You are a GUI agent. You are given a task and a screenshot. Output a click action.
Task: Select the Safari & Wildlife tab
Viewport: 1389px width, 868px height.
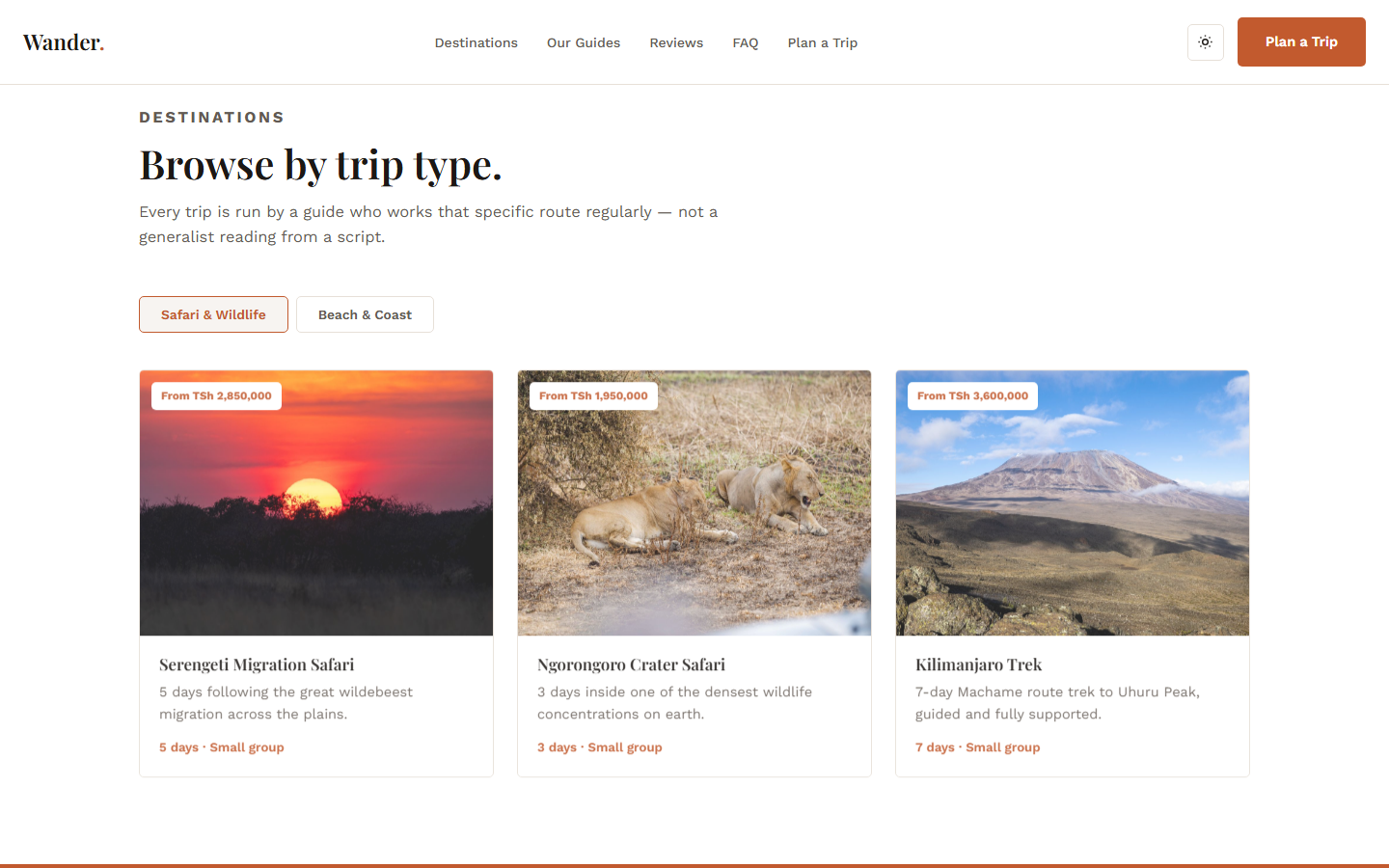click(213, 314)
